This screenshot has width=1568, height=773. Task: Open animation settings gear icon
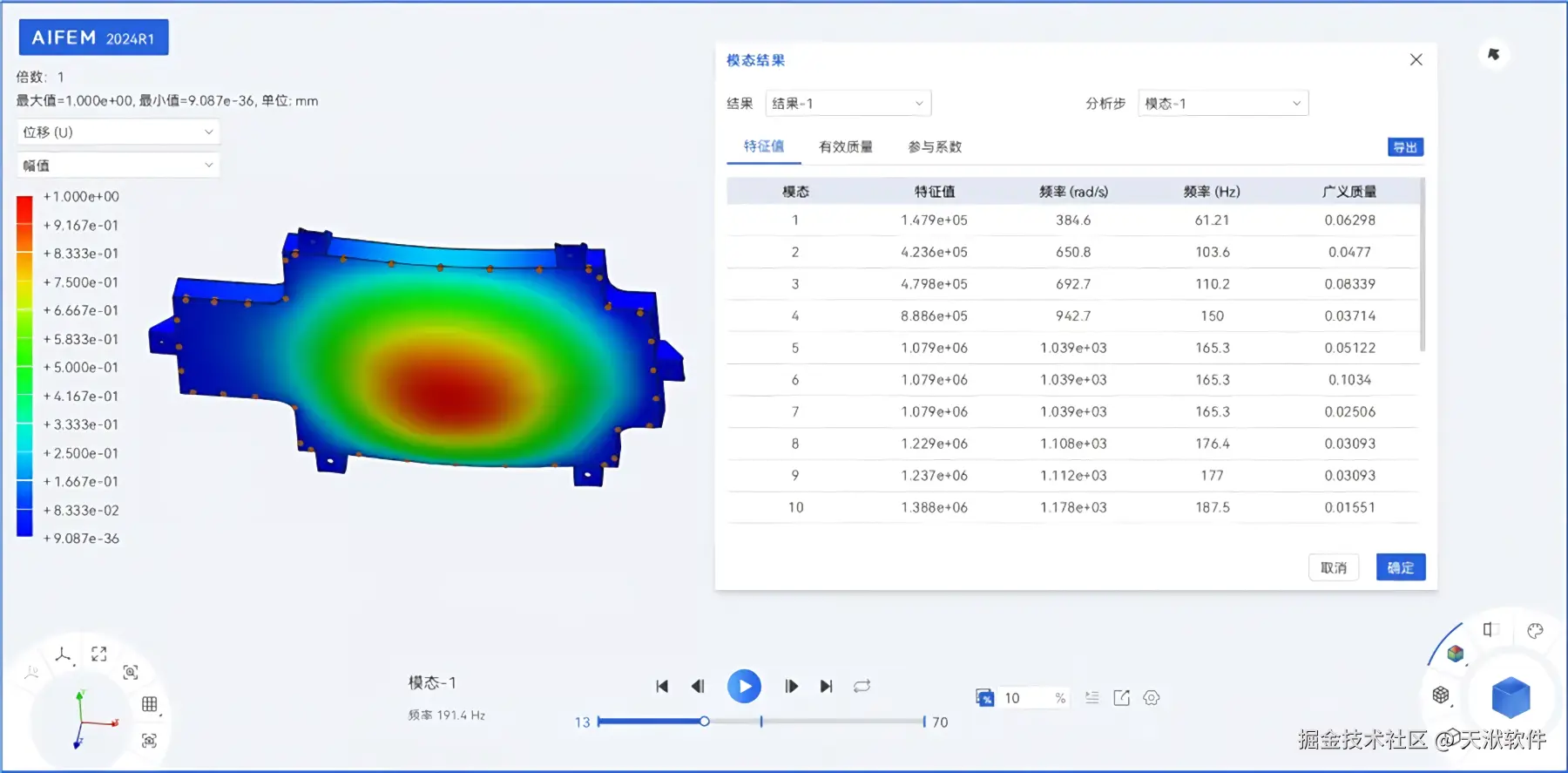[1152, 698]
